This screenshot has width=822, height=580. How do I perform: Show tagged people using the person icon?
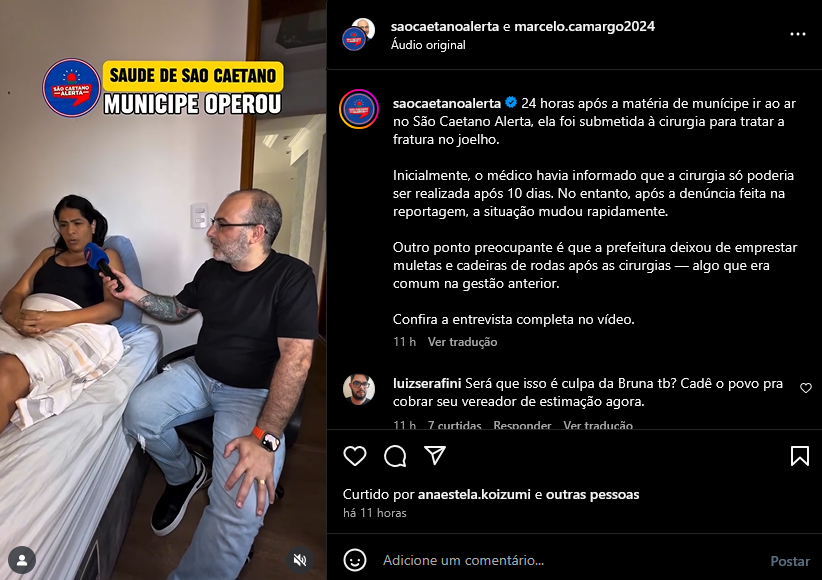point(22,560)
